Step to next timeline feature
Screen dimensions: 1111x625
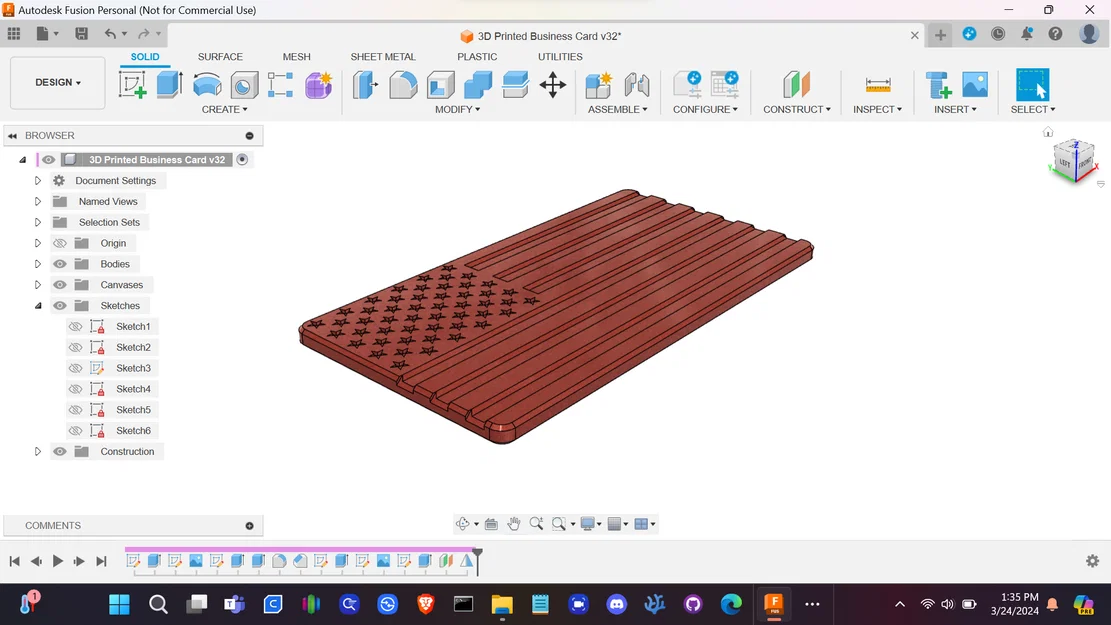(79, 561)
